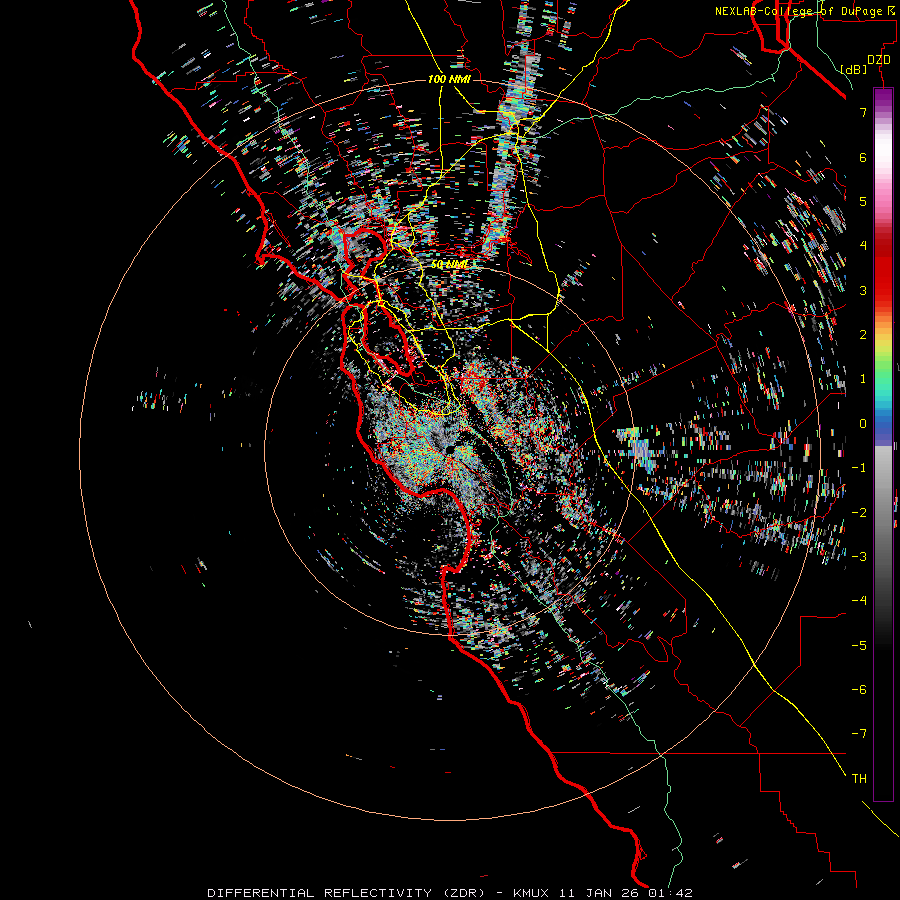Image resolution: width=900 pixels, height=900 pixels.
Task: Click the 3 value on the color scale
Action: 863,290
